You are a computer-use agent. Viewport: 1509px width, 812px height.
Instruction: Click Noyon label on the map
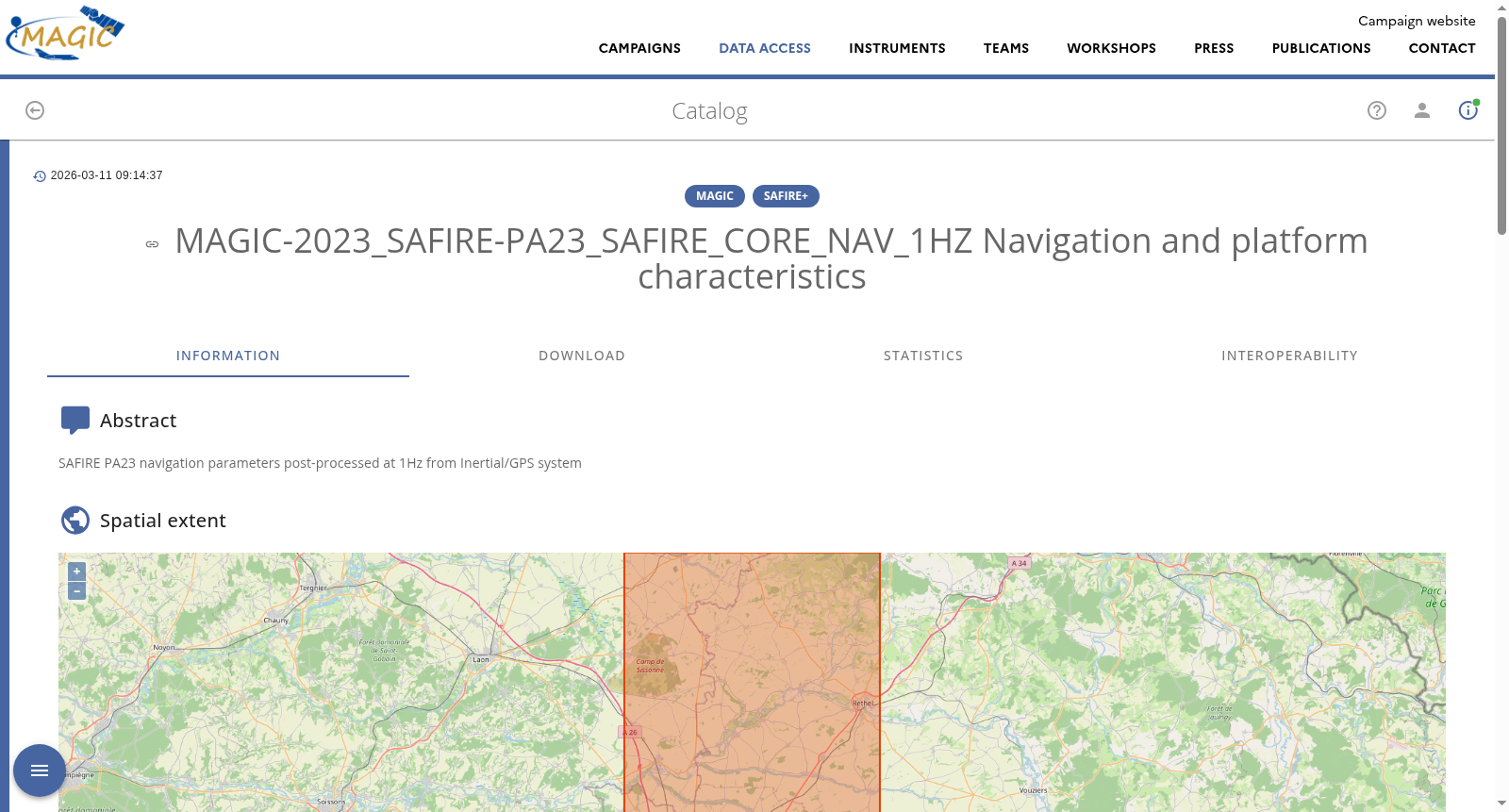pyautogui.click(x=164, y=648)
